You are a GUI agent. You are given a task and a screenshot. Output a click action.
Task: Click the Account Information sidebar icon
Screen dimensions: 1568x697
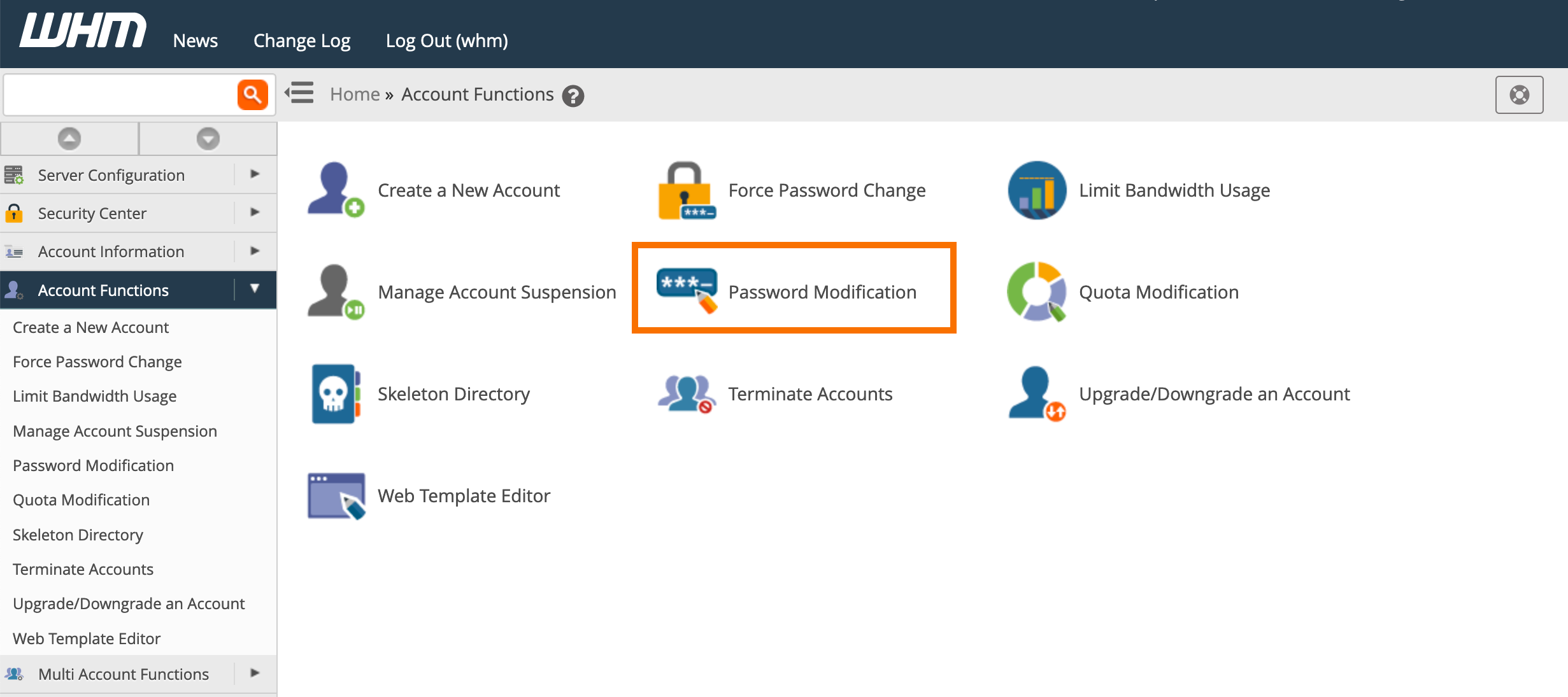coord(14,252)
